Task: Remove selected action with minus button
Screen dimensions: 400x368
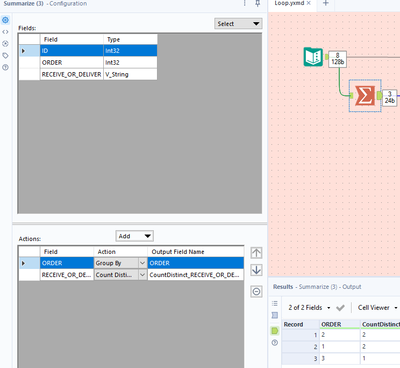Action: tap(256, 292)
